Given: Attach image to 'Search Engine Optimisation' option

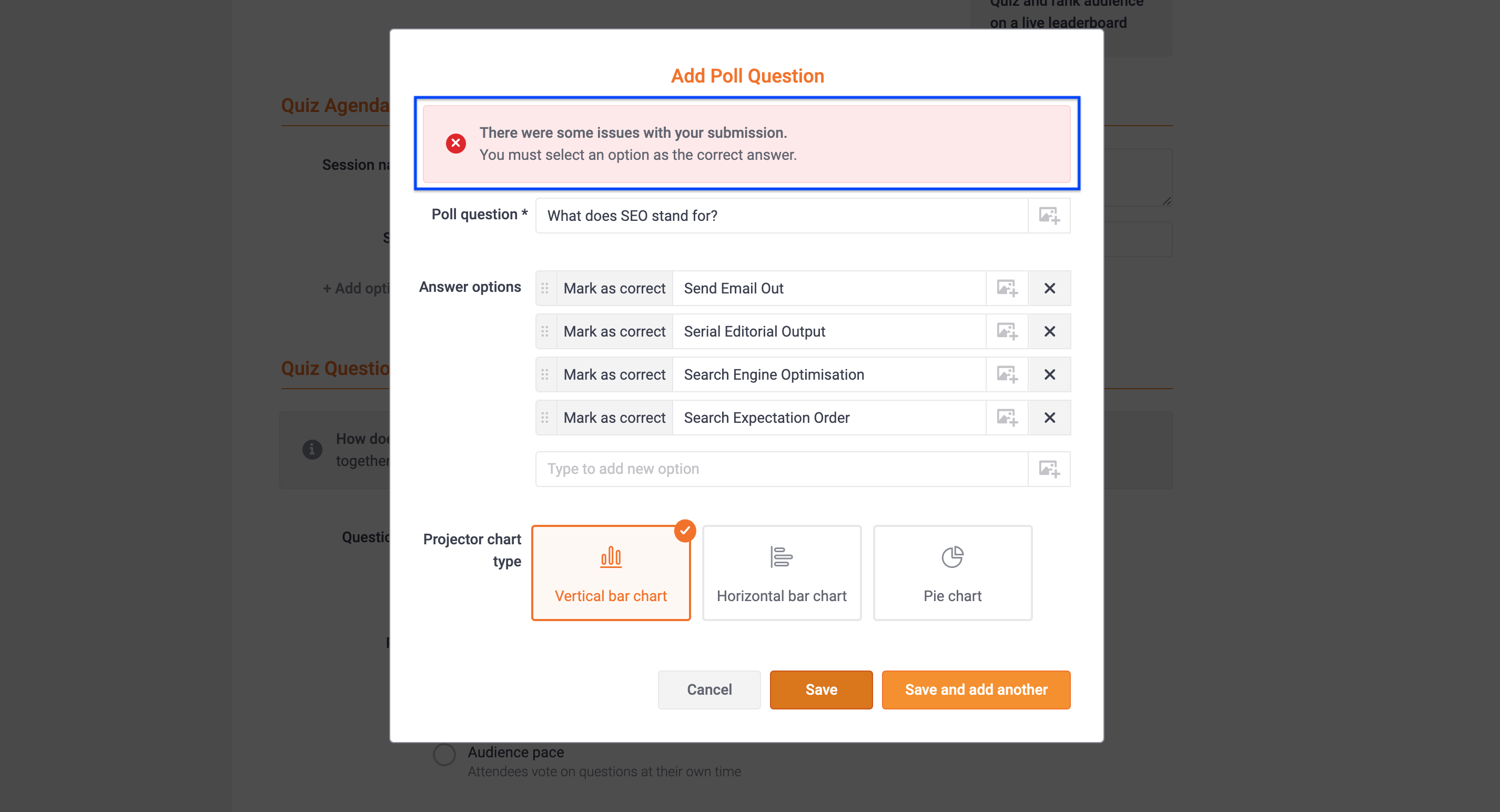Looking at the screenshot, I should (1007, 374).
